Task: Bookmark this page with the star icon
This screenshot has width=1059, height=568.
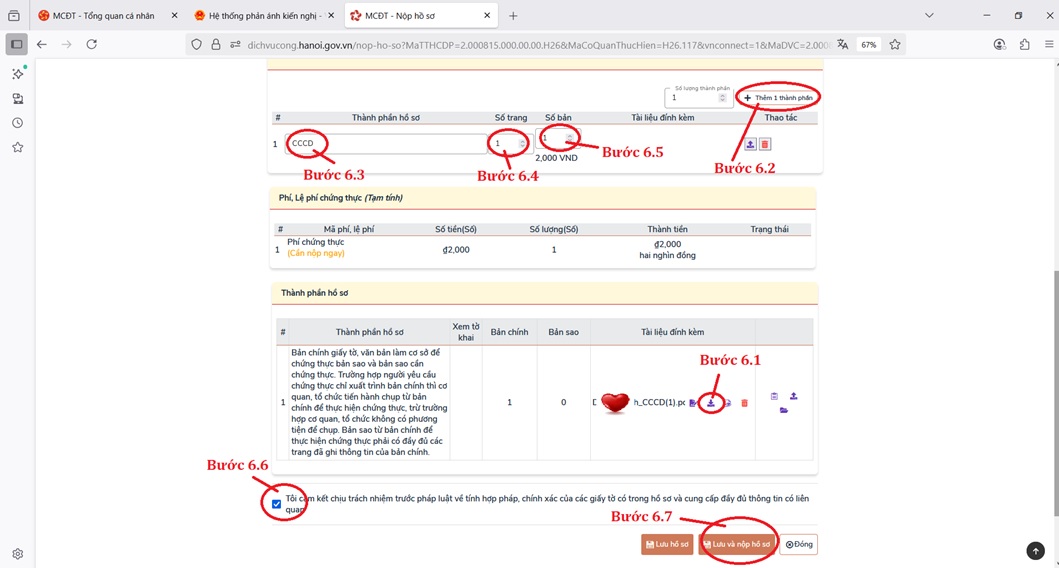Action: tap(895, 44)
